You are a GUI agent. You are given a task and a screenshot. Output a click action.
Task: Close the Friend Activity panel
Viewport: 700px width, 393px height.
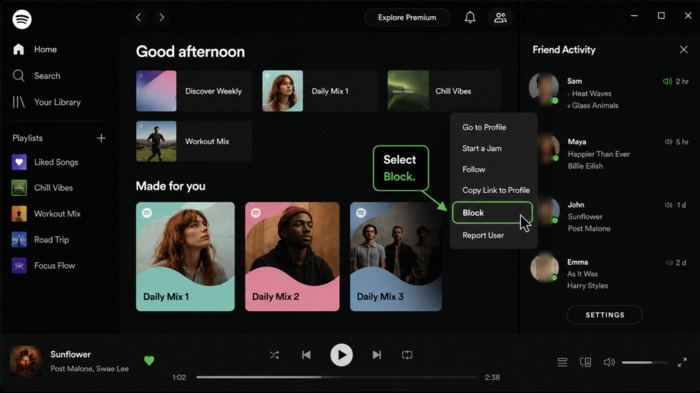[x=683, y=50]
